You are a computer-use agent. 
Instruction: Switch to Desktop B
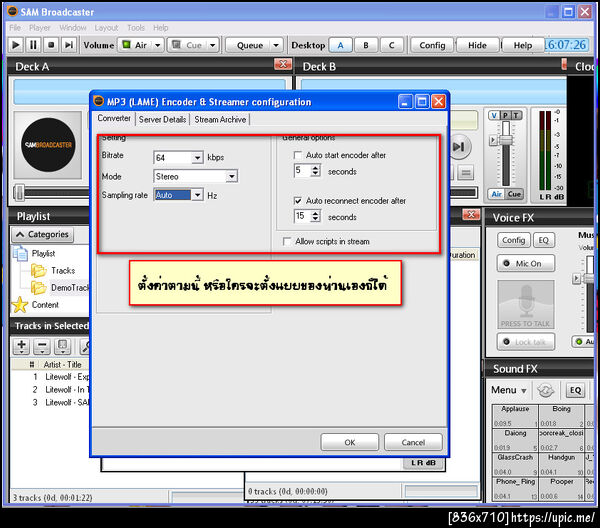coord(366,45)
